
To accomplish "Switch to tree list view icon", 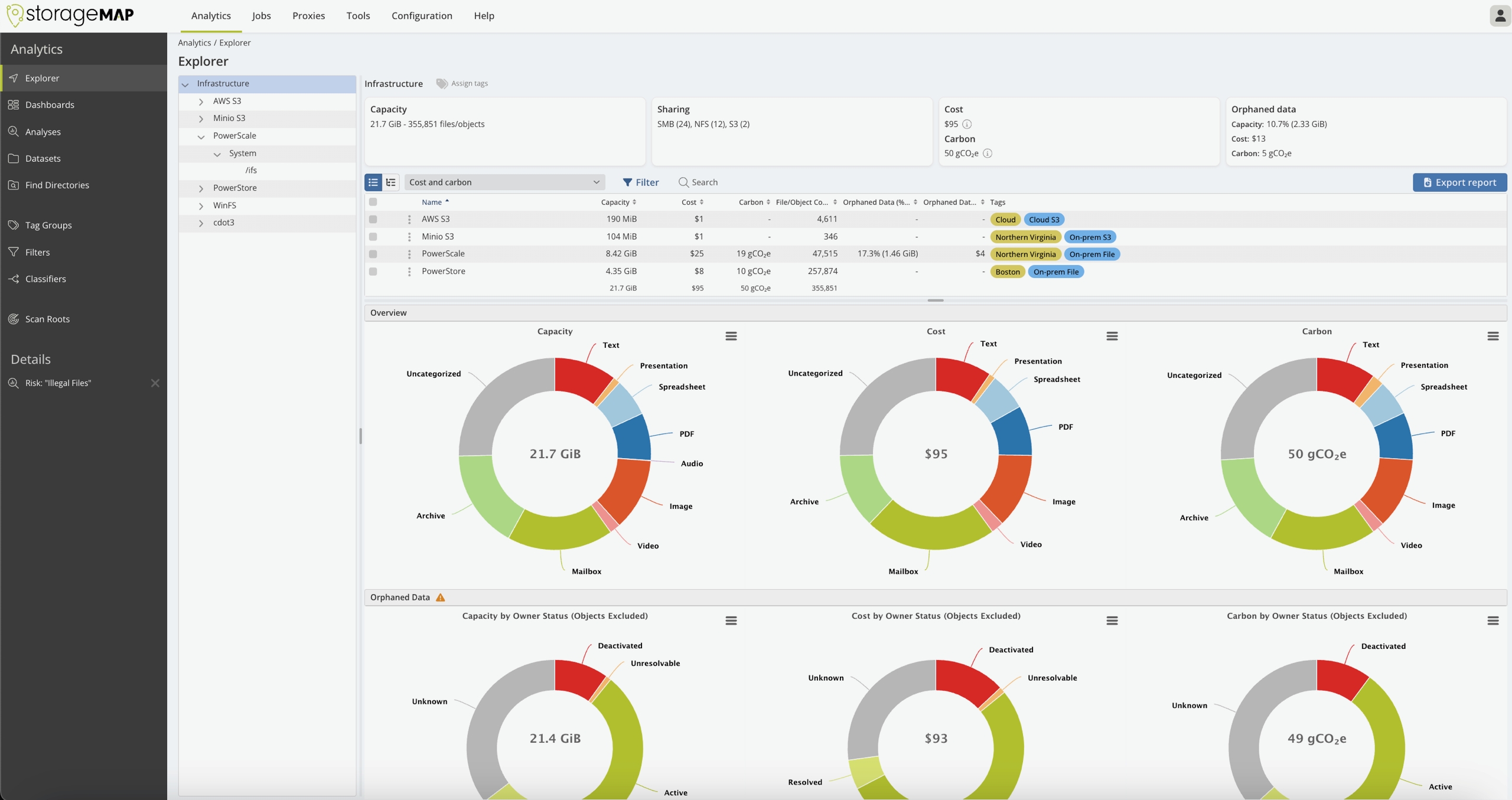I will pos(391,182).
